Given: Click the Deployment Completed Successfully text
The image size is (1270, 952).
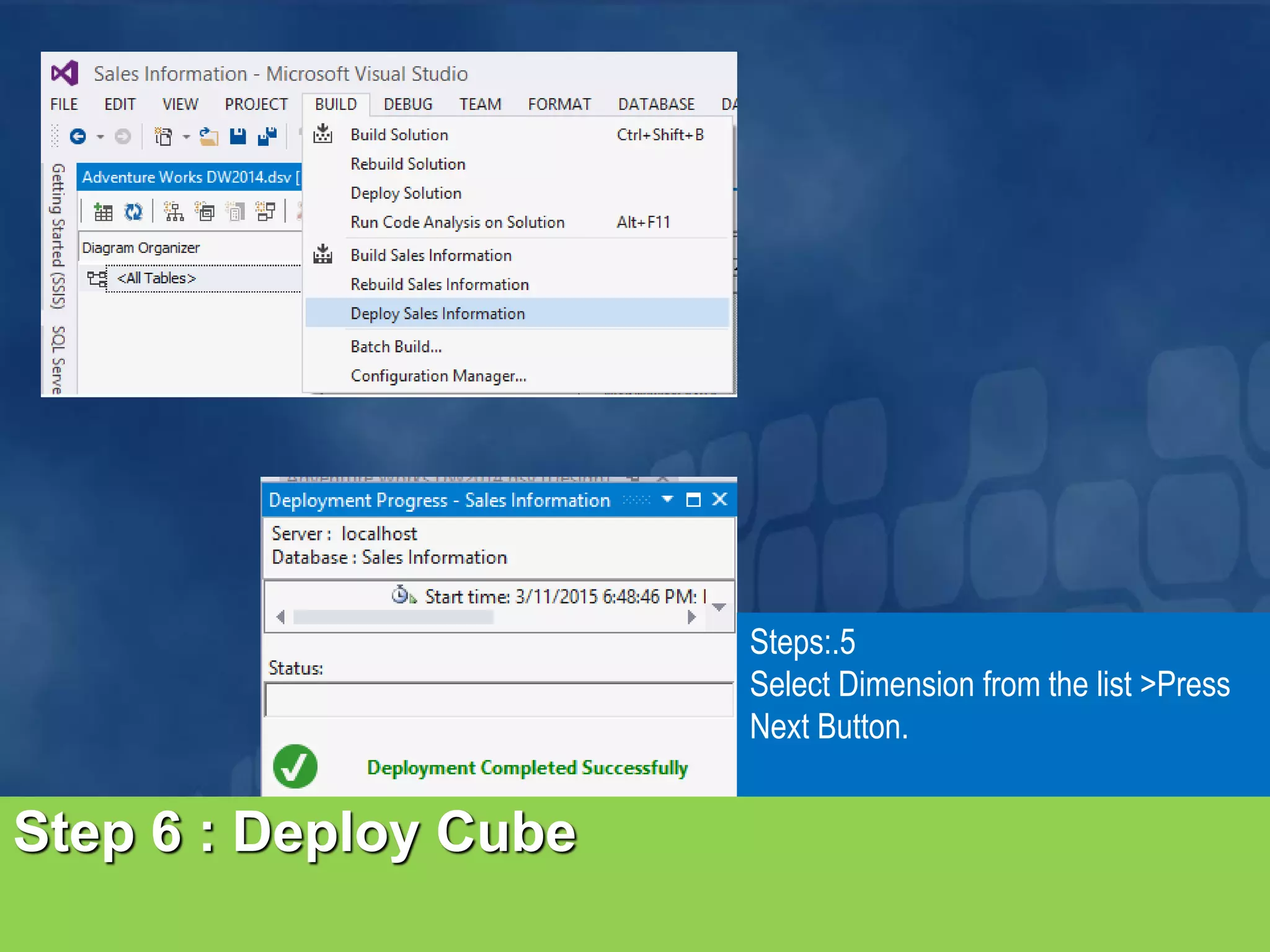Looking at the screenshot, I should point(528,767).
